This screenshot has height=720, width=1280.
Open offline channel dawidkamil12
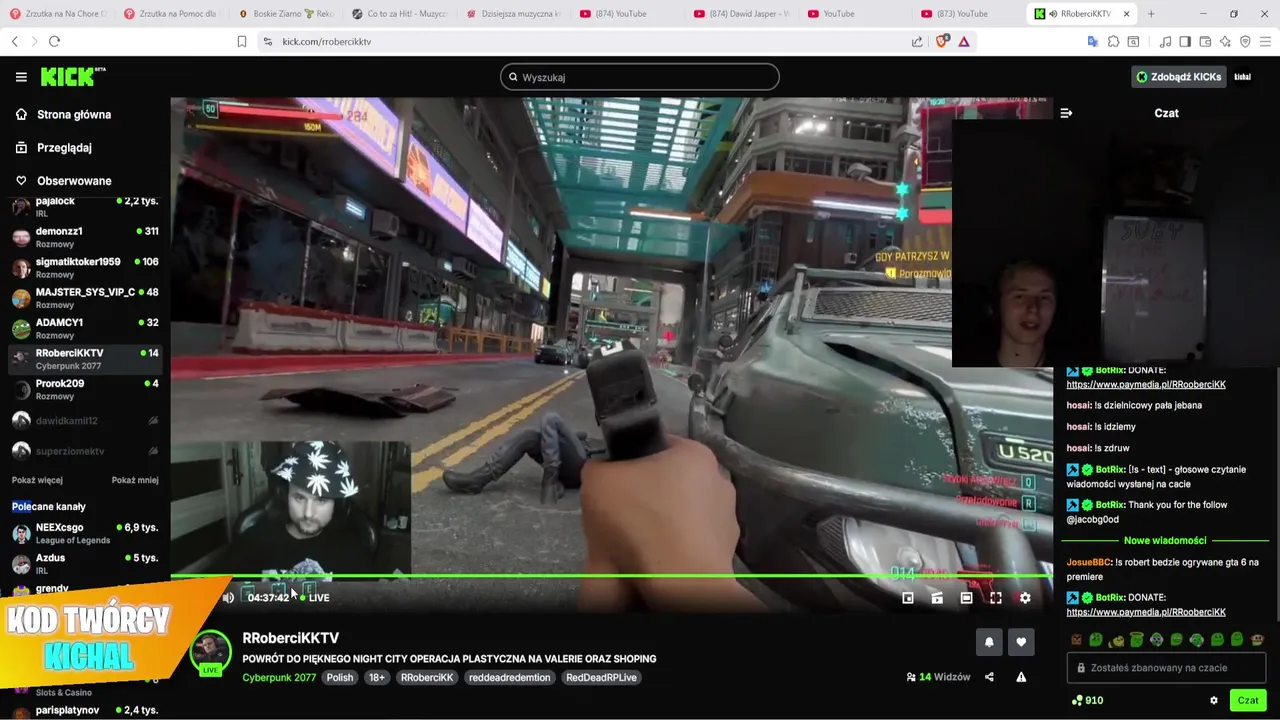click(85, 421)
